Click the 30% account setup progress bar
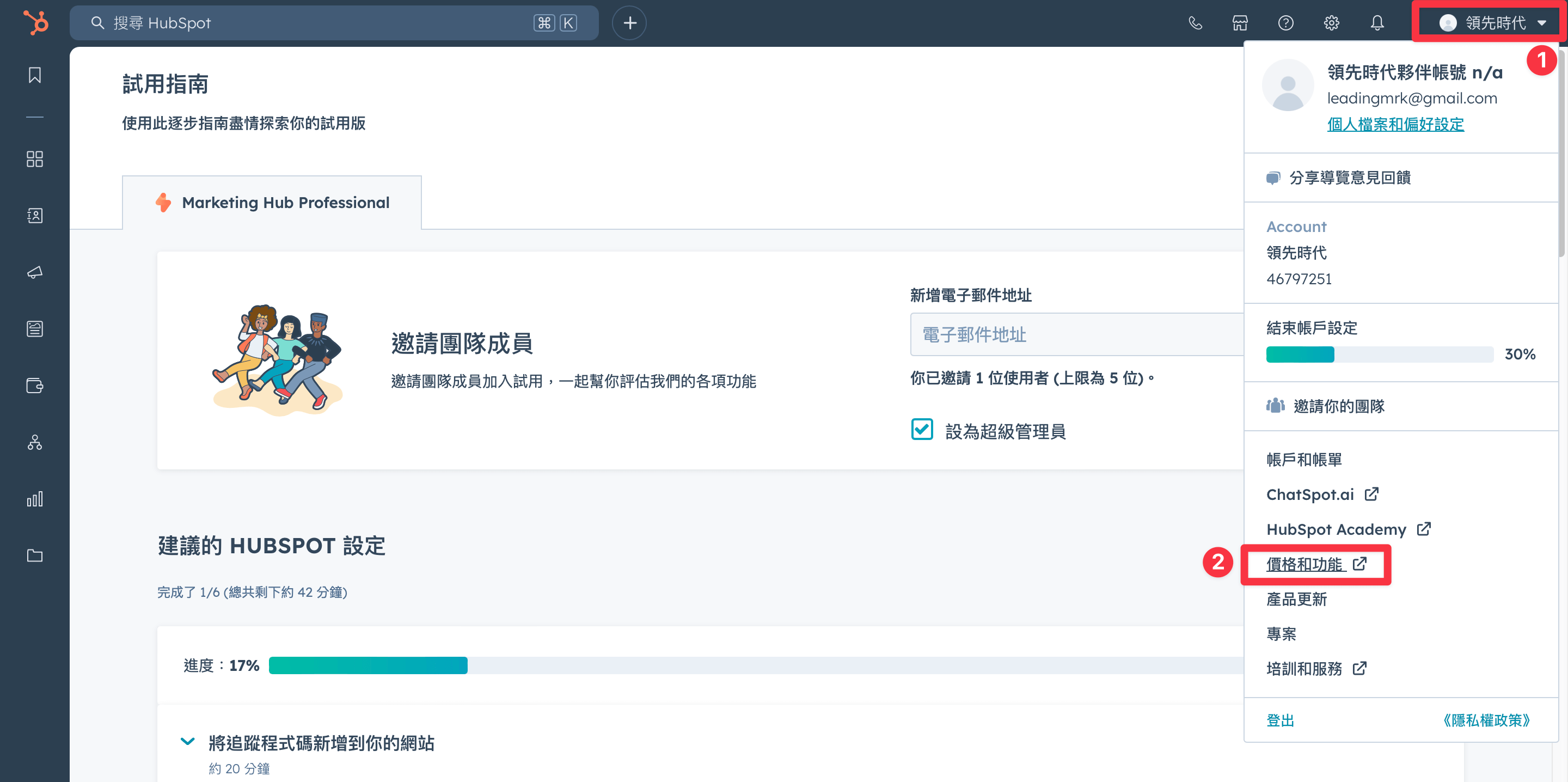The width and height of the screenshot is (1568, 782). pos(1379,355)
